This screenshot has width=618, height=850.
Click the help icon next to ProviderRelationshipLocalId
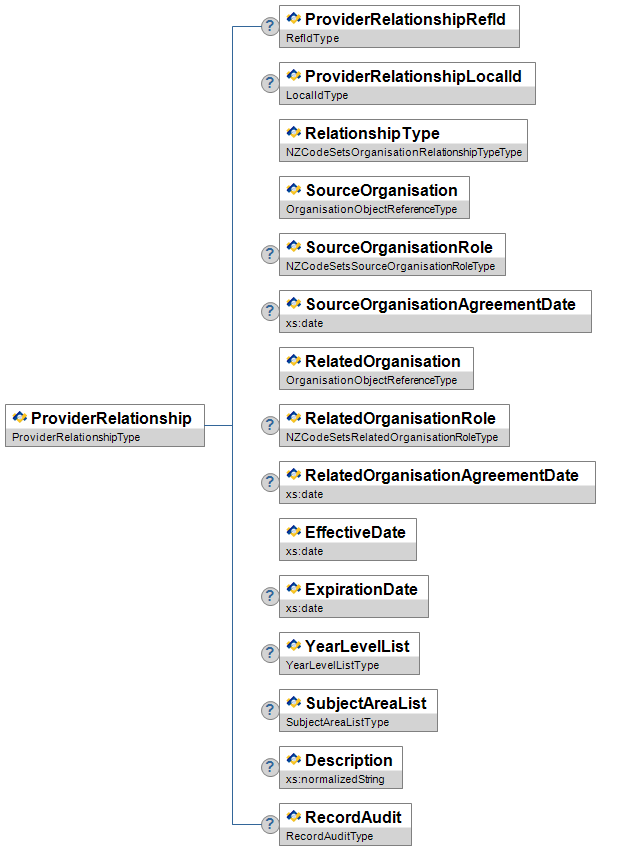[x=269, y=83]
